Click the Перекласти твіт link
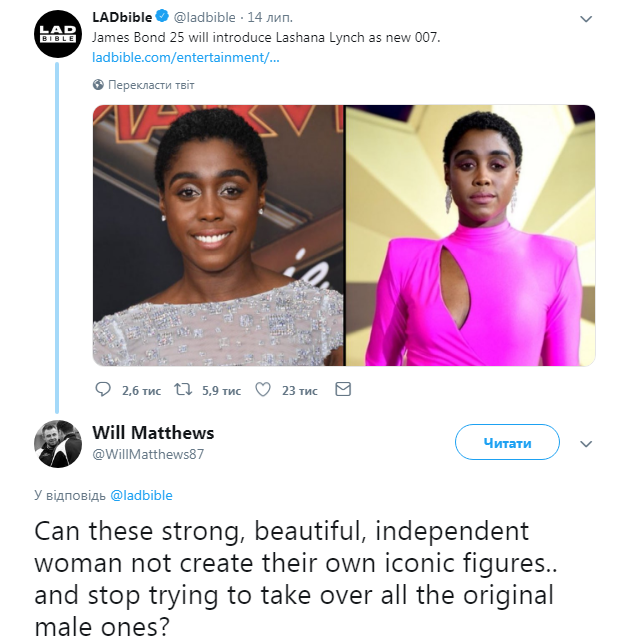 click(151, 85)
